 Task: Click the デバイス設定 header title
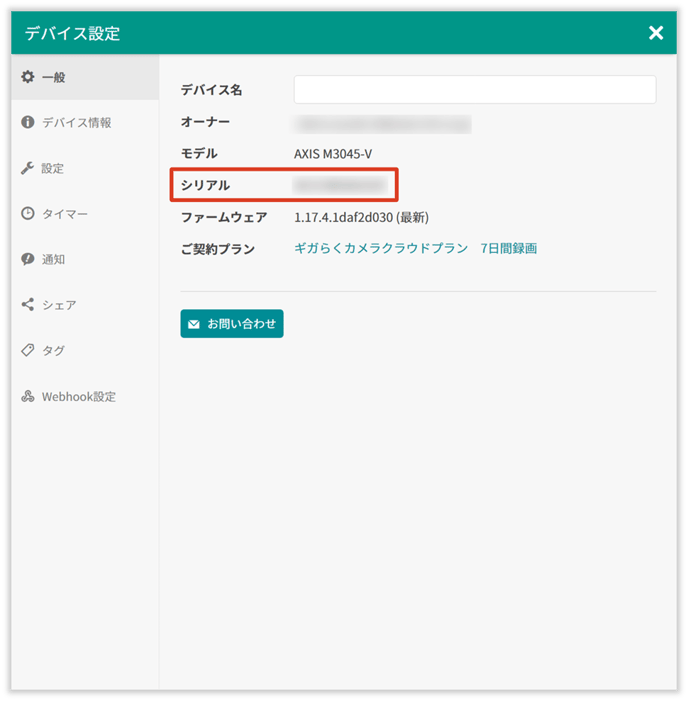72,33
